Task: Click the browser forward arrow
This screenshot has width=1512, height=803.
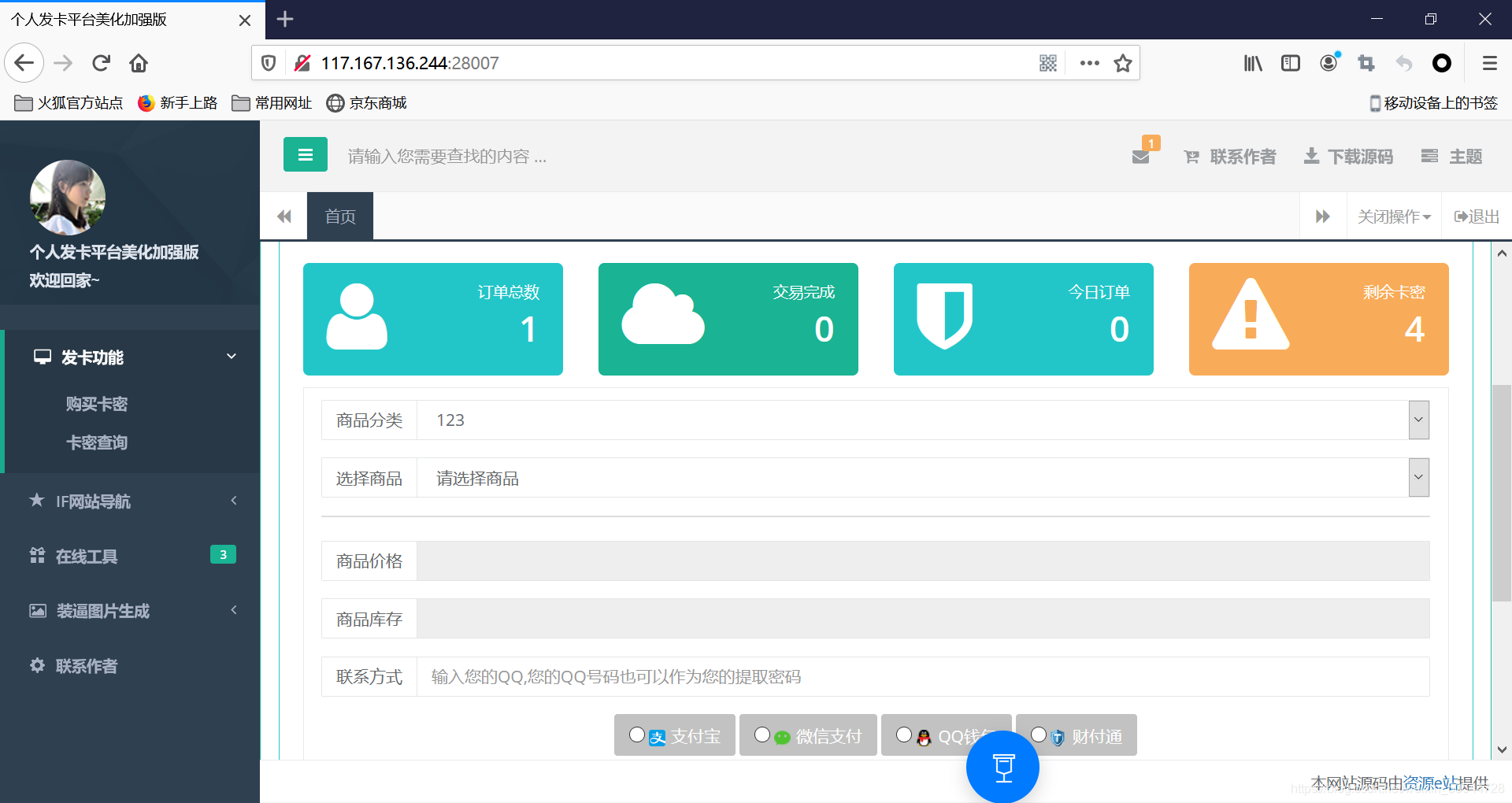Action: click(63, 63)
